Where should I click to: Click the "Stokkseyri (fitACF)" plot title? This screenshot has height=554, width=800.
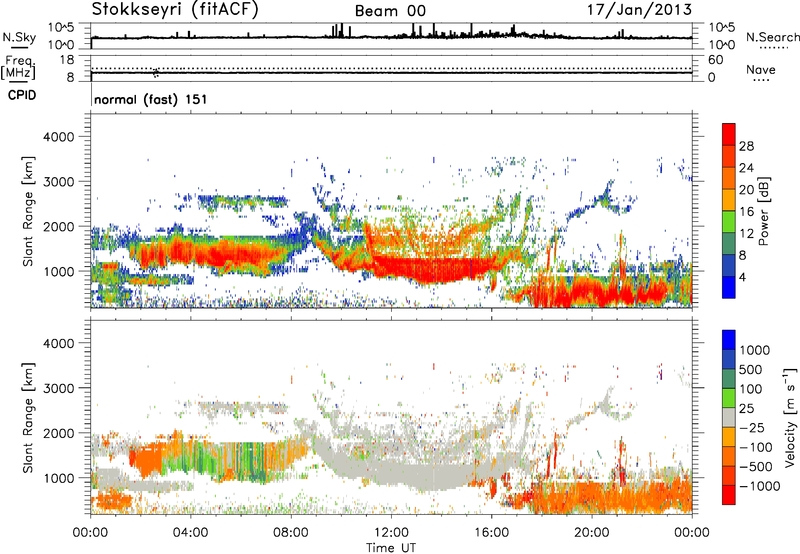(175, 10)
